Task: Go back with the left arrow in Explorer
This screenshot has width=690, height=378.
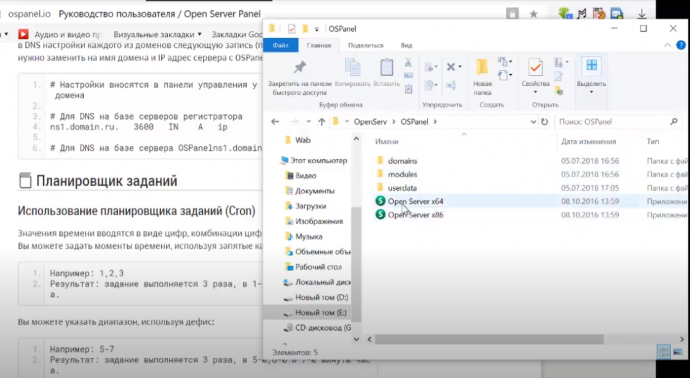Action: (275, 122)
